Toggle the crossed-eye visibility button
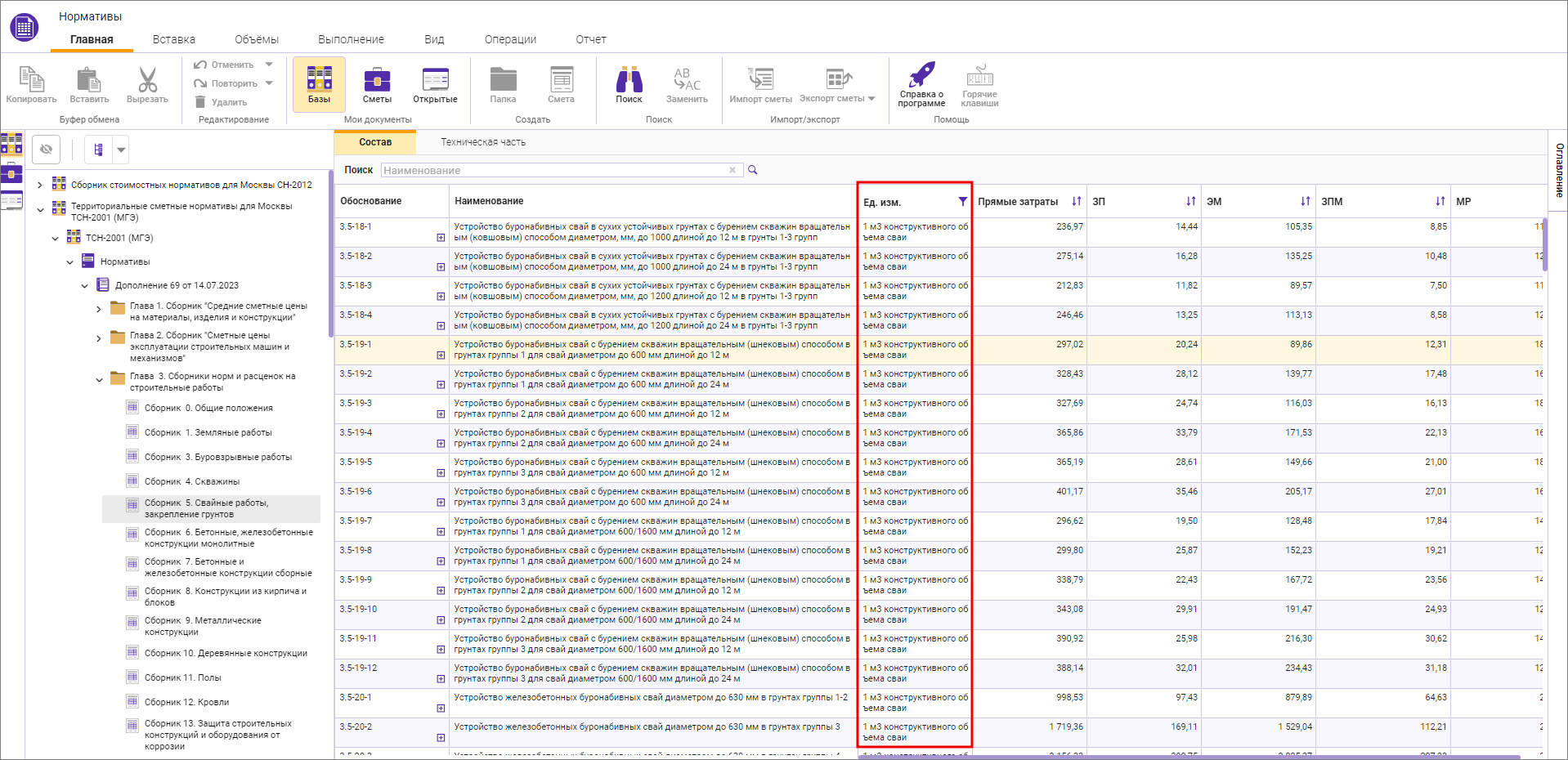Viewport: 1568px width, 760px height. pyautogui.click(x=47, y=150)
